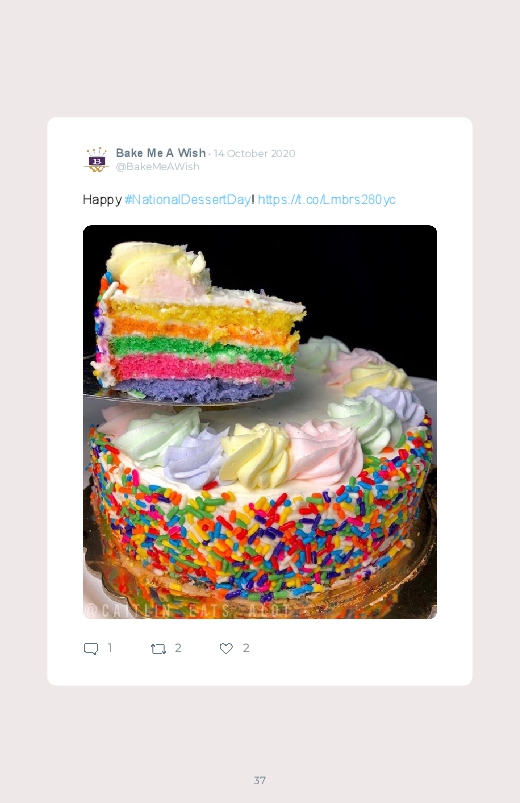Click page number 37 at the bottom

260,780
